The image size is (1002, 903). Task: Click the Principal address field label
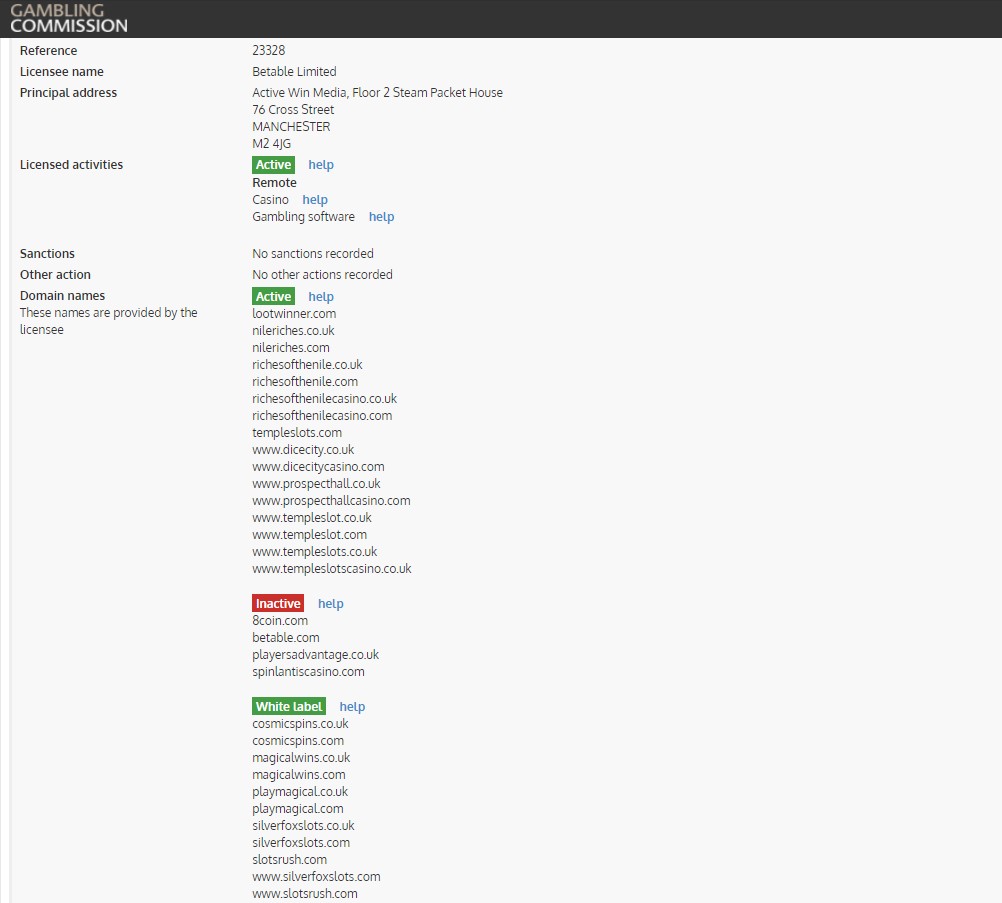click(x=68, y=93)
